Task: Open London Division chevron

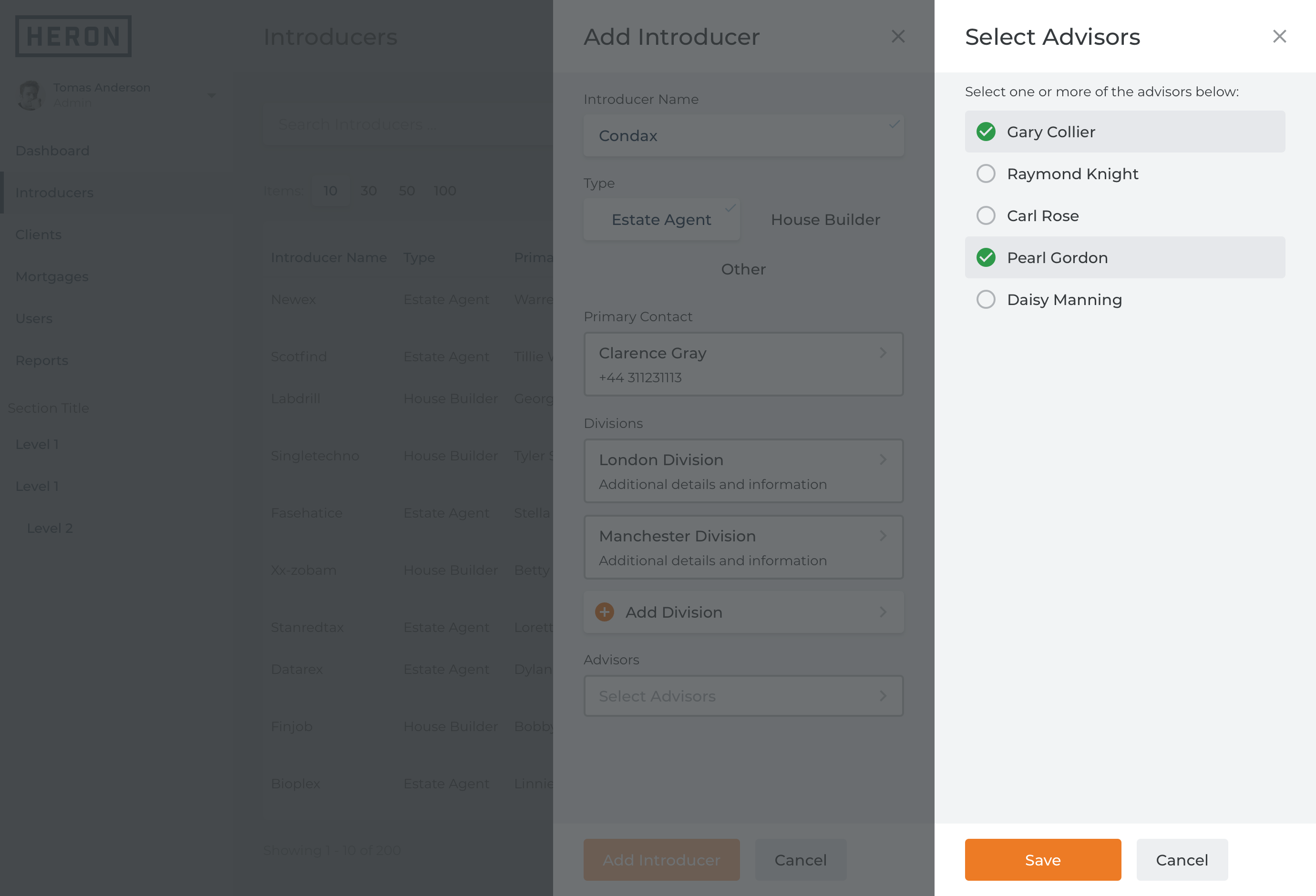Action: 883,459
